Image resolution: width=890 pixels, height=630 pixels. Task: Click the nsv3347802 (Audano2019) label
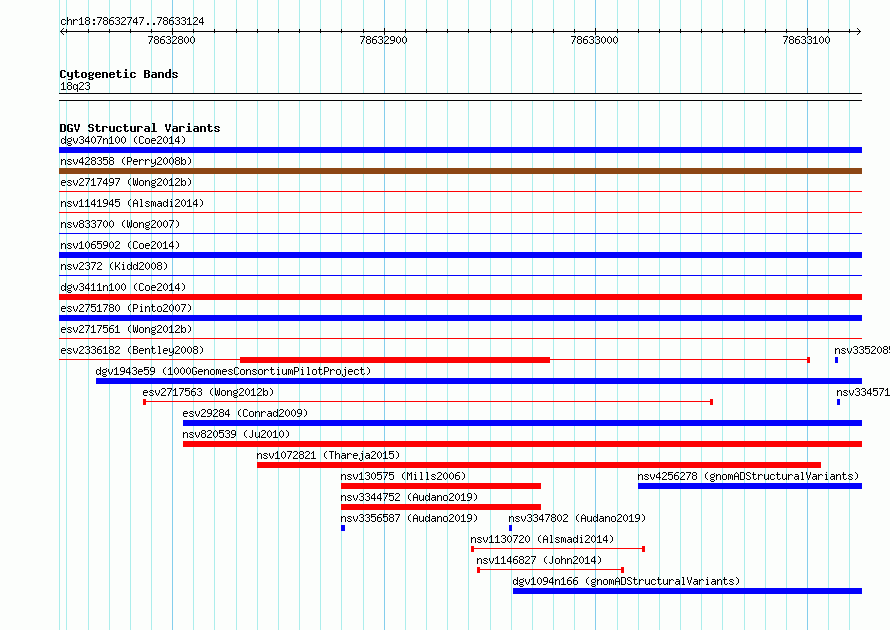coord(577,518)
